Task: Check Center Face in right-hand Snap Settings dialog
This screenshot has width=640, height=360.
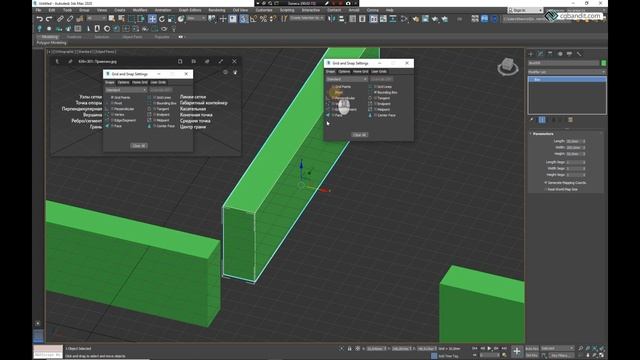Action: tap(376, 115)
